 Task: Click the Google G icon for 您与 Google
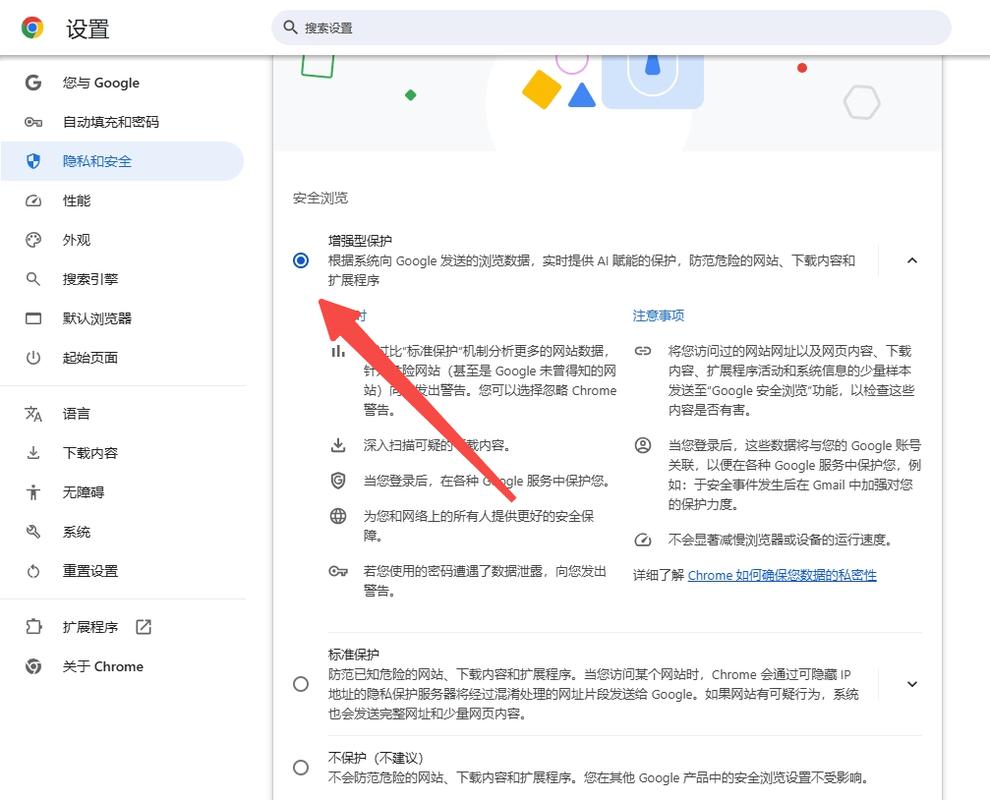33,83
